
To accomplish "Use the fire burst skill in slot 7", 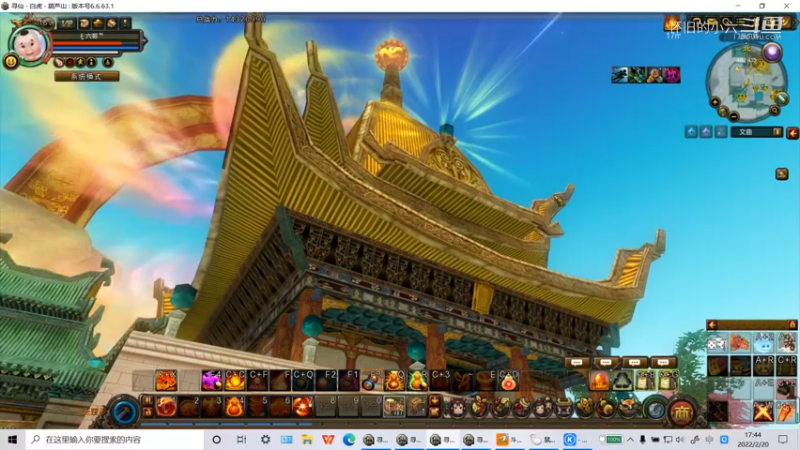I will click(303, 407).
